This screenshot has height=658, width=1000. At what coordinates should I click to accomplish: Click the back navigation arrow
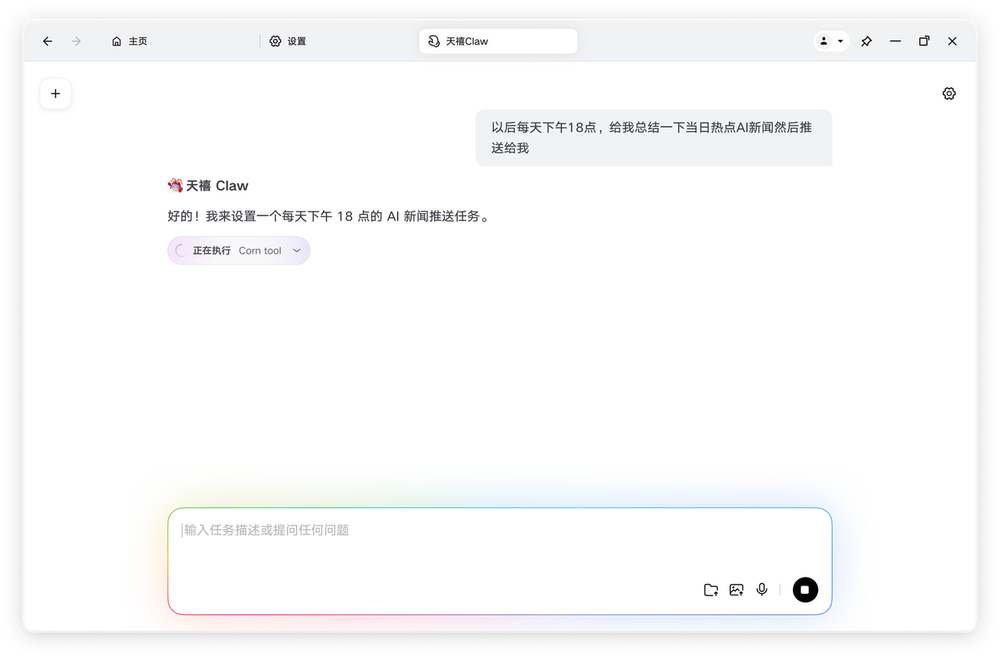47,41
